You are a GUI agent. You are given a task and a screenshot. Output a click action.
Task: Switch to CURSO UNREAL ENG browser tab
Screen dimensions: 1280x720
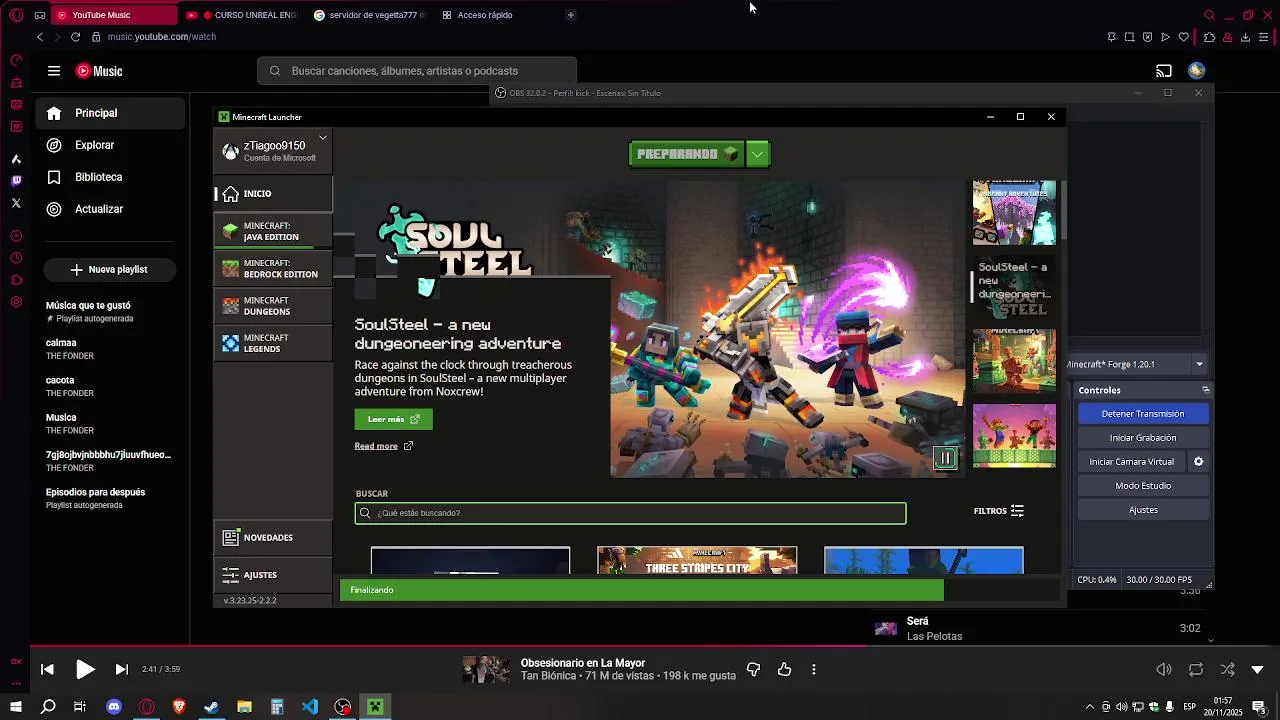242,15
